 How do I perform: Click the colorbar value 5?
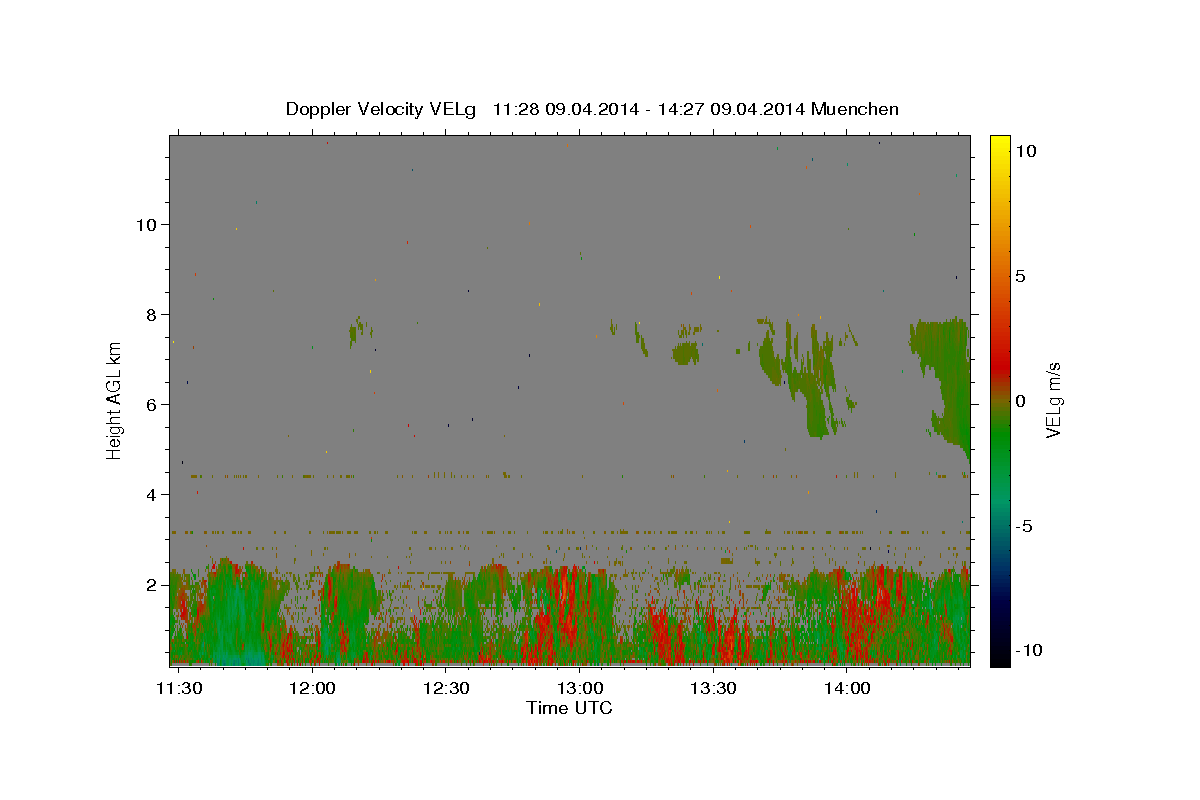click(1020, 276)
